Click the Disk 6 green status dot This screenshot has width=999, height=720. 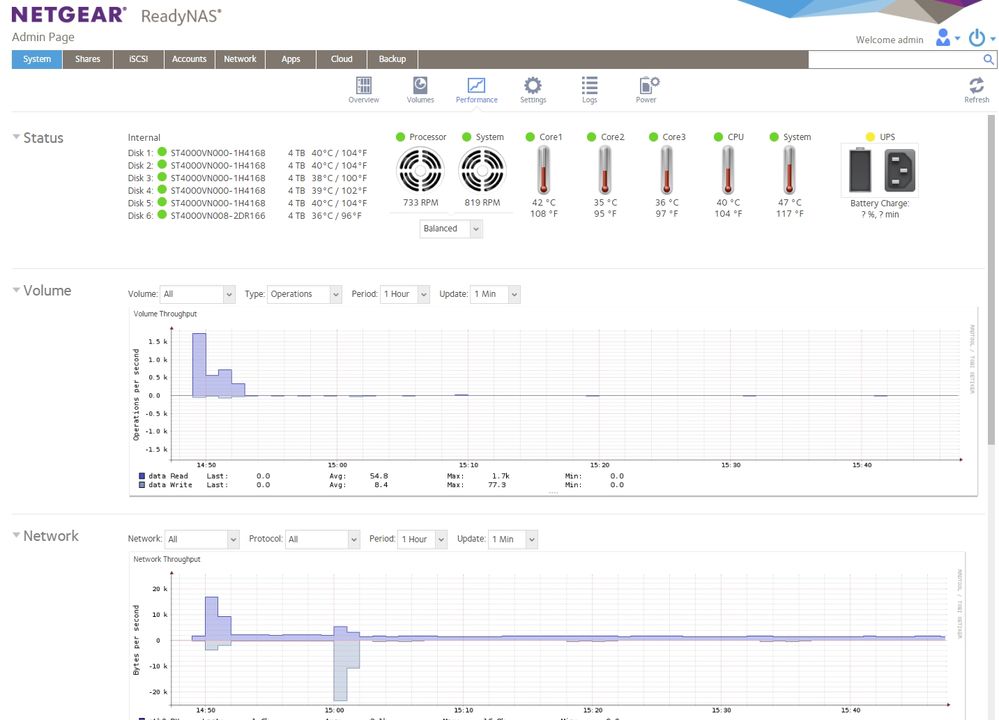pos(162,215)
